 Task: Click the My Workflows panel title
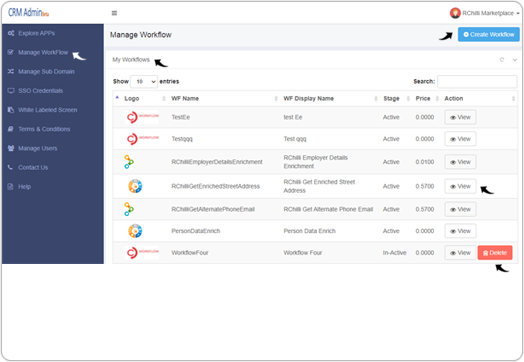(x=131, y=60)
